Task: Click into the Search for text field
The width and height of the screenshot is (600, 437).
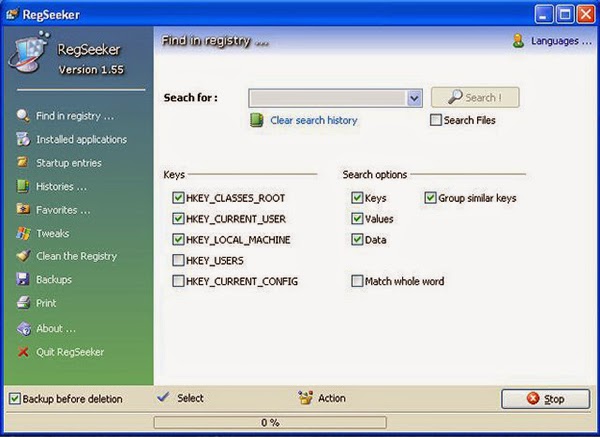Action: point(328,98)
